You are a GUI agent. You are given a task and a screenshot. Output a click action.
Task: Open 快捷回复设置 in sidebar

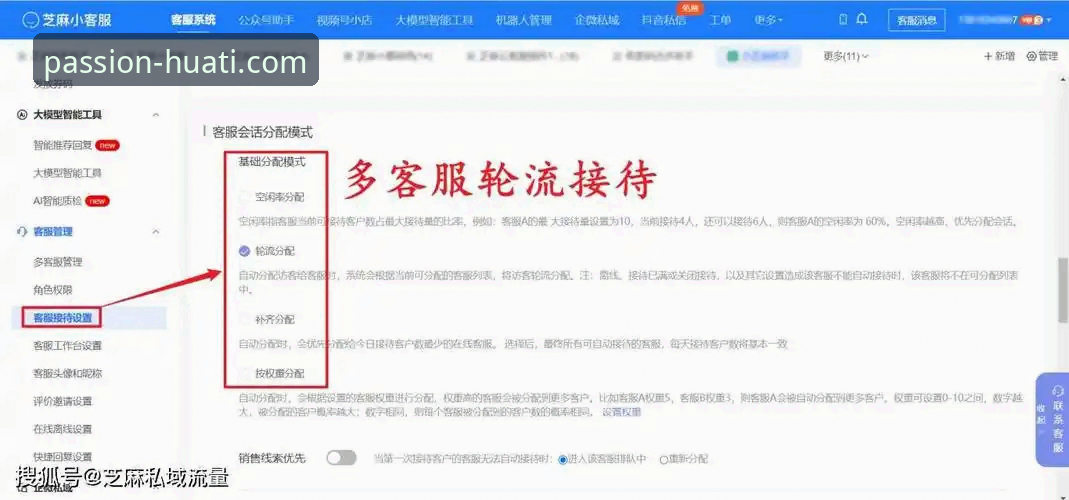(62, 456)
